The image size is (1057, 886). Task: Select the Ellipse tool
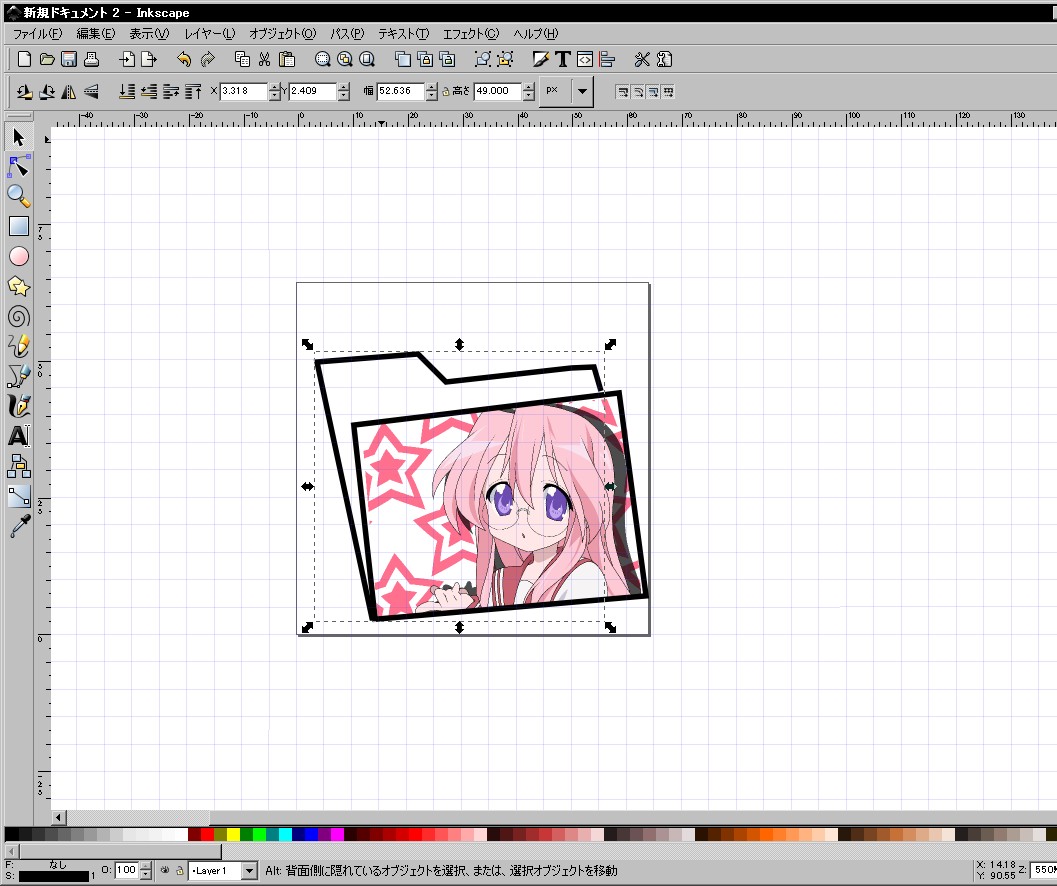pyautogui.click(x=18, y=256)
